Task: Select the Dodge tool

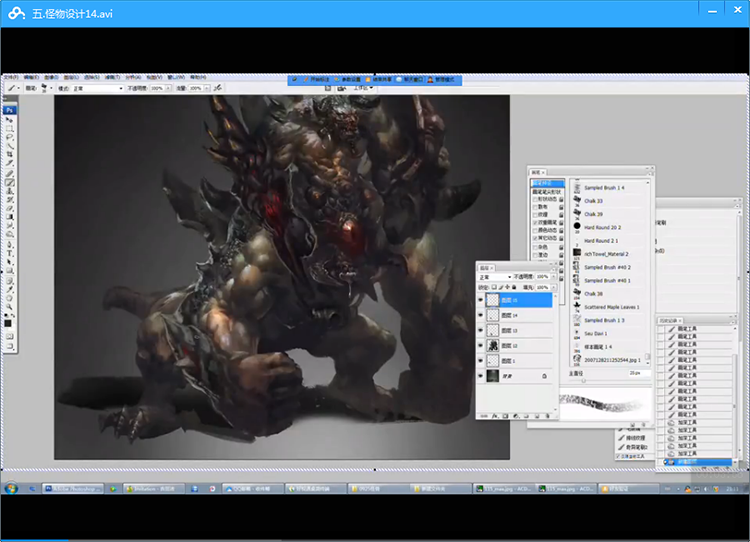Action: (x=10, y=234)
